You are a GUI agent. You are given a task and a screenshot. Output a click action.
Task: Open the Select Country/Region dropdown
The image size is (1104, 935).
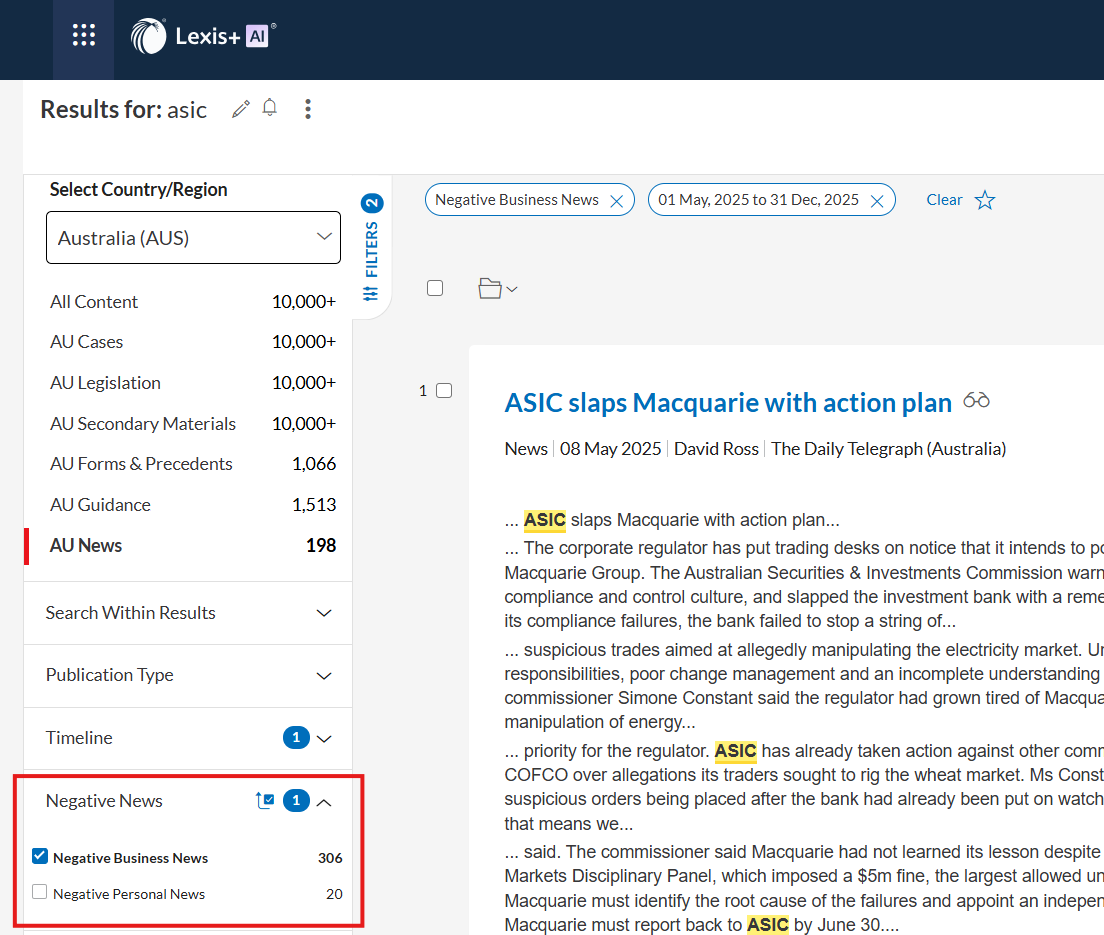pos(194,238)
